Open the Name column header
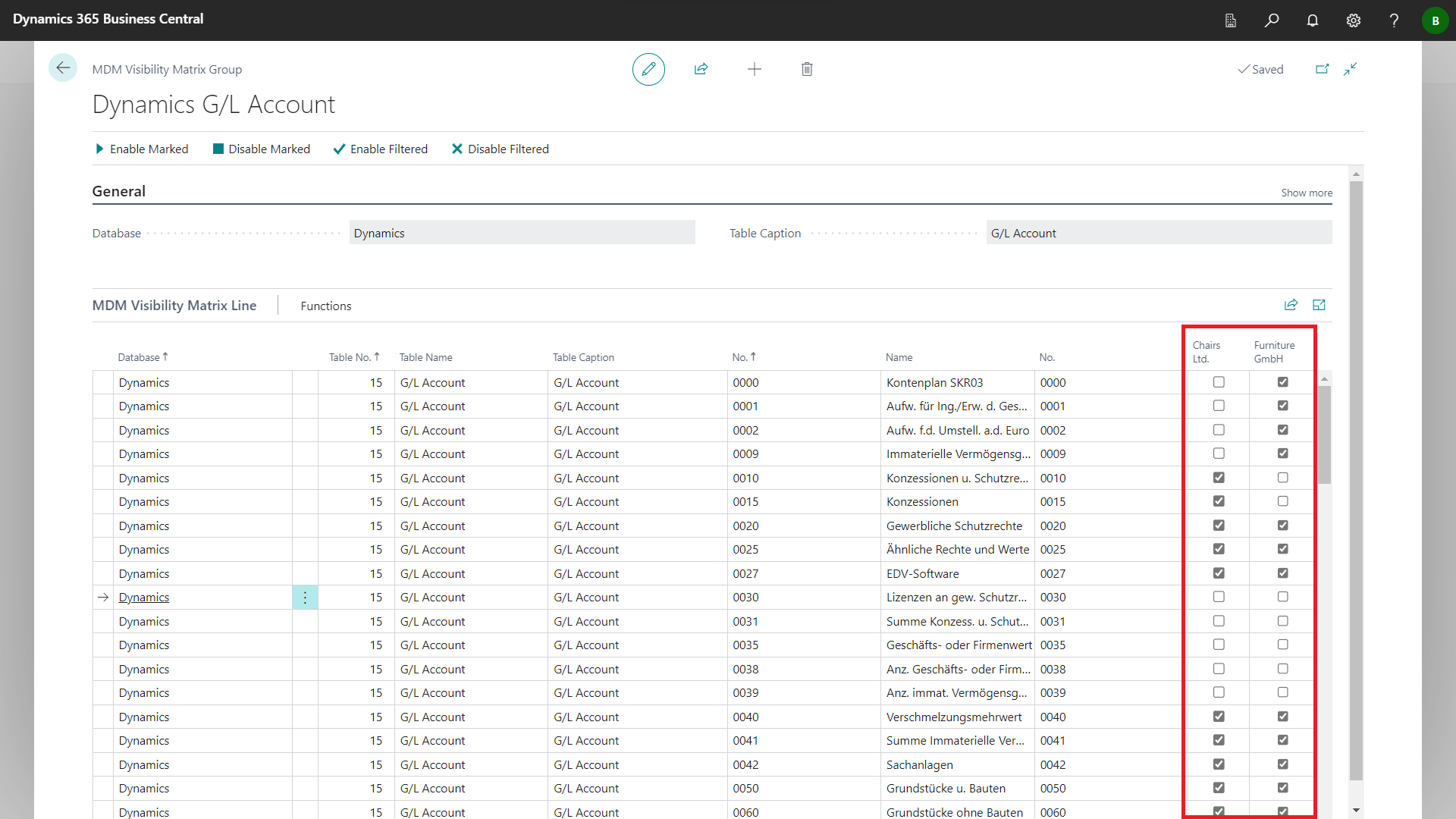 (x=899, y=357)
